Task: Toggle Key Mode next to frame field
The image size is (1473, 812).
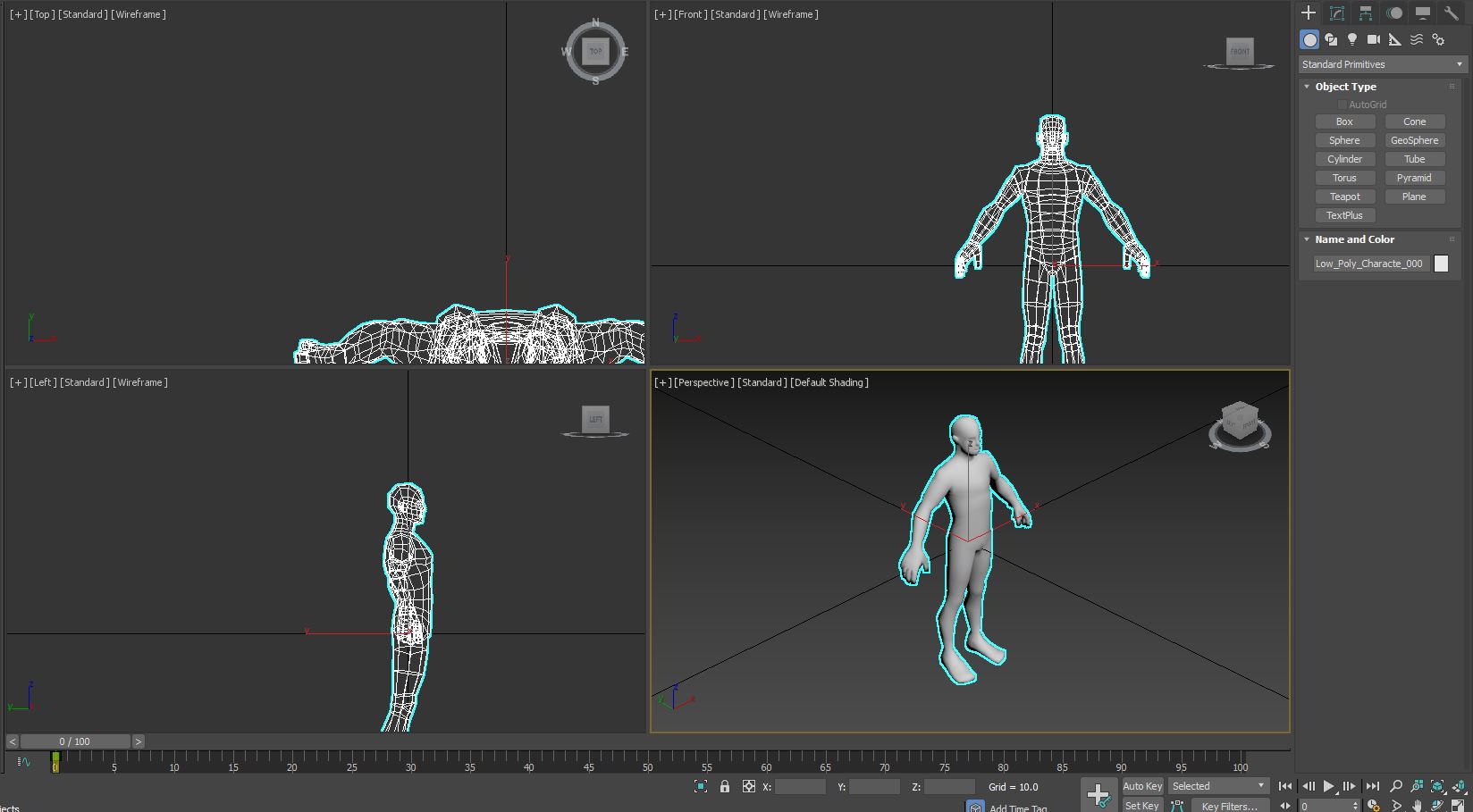Action: (x=1286, y=806)
